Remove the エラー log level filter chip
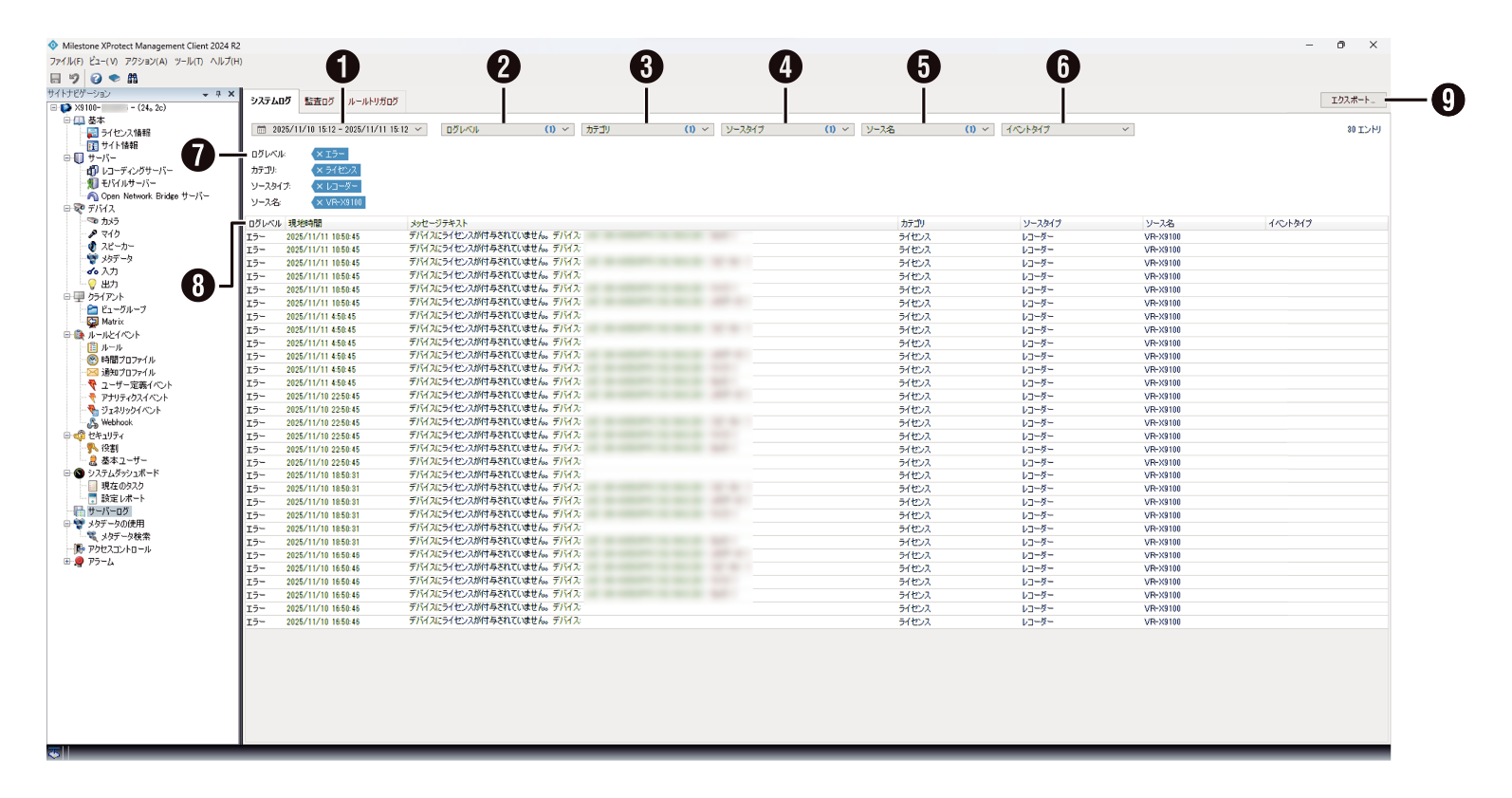This screenshot has width=1512, height=798. click(x=320, y=154)
